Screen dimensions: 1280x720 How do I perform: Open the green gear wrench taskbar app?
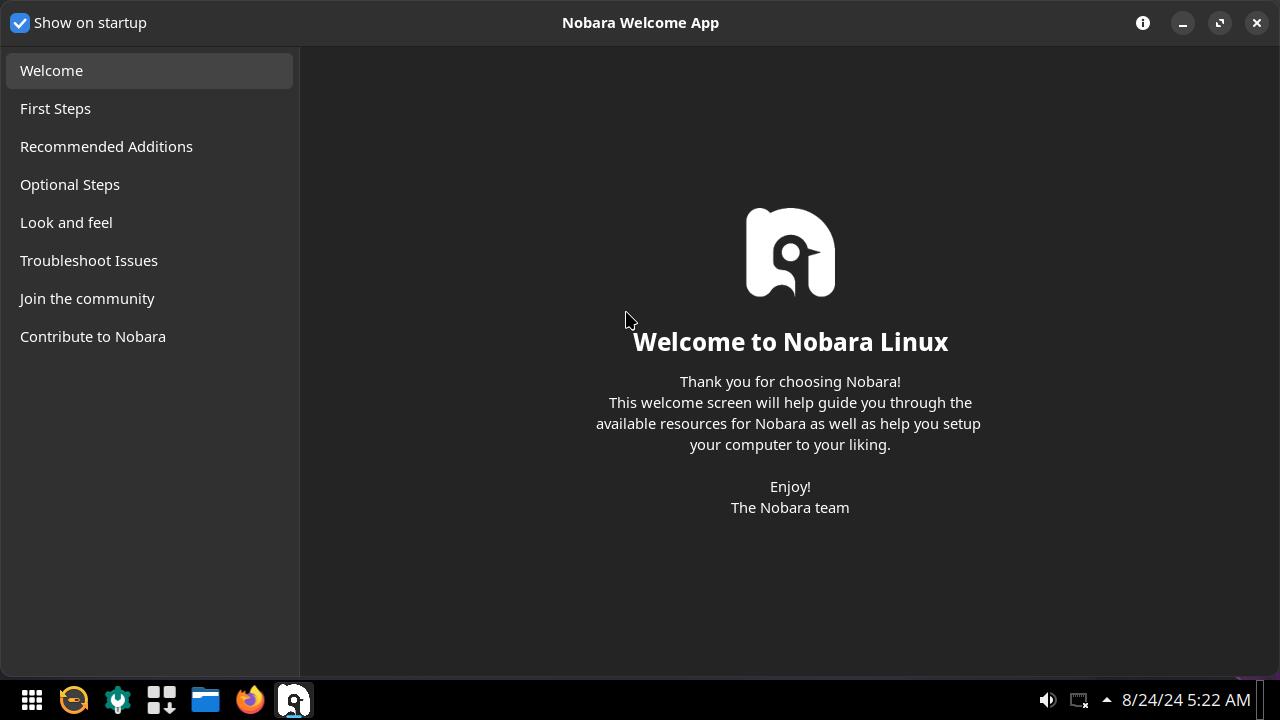coord(118,700)
